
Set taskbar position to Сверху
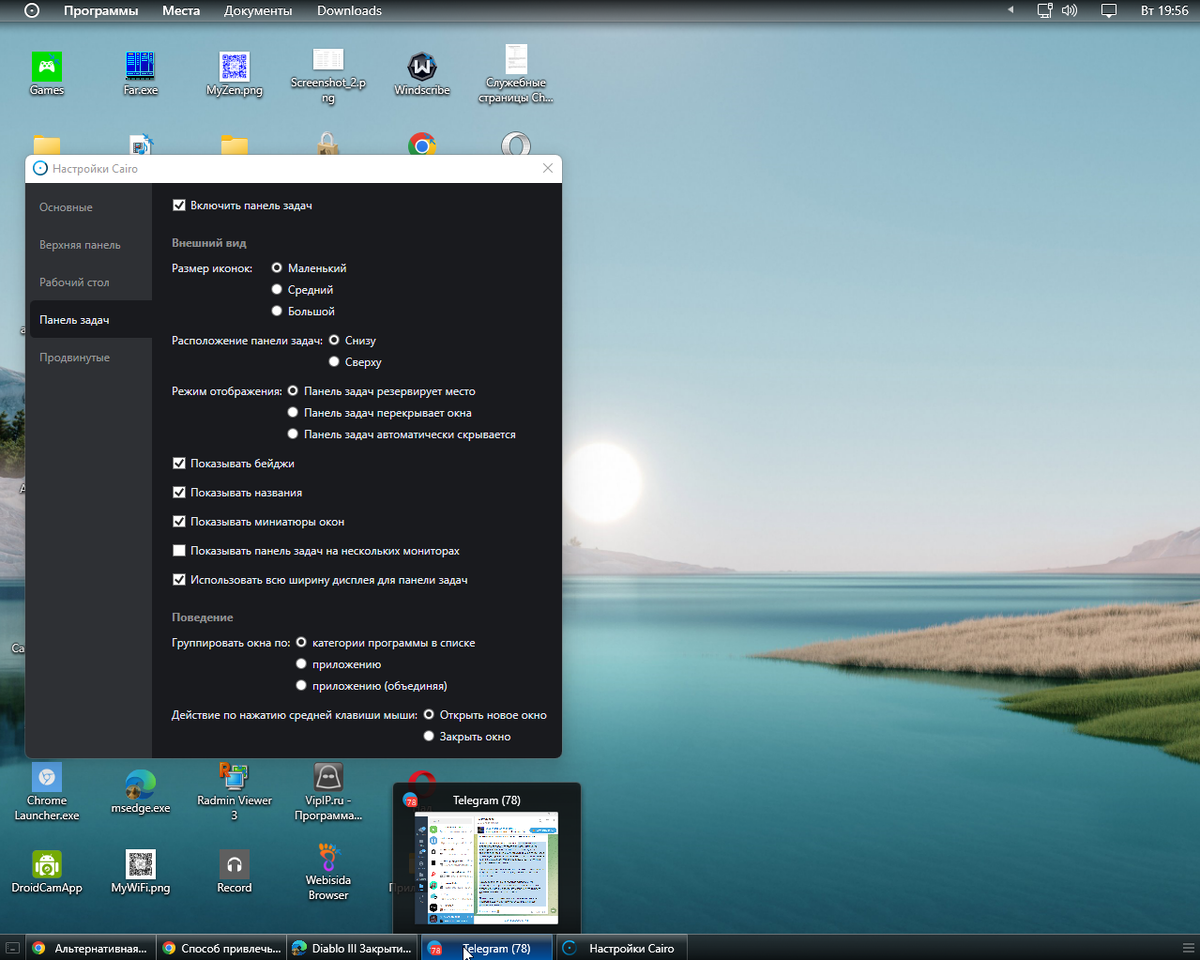334,362
